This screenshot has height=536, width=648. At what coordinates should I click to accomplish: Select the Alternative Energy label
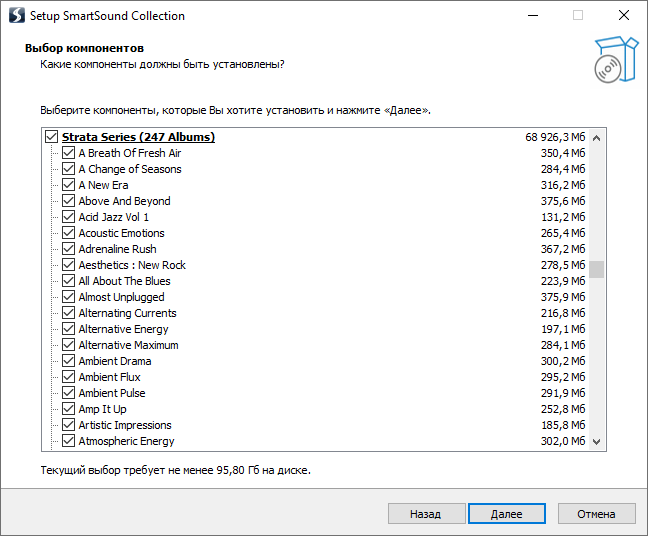pyautogui.click(x=124, y=329)
